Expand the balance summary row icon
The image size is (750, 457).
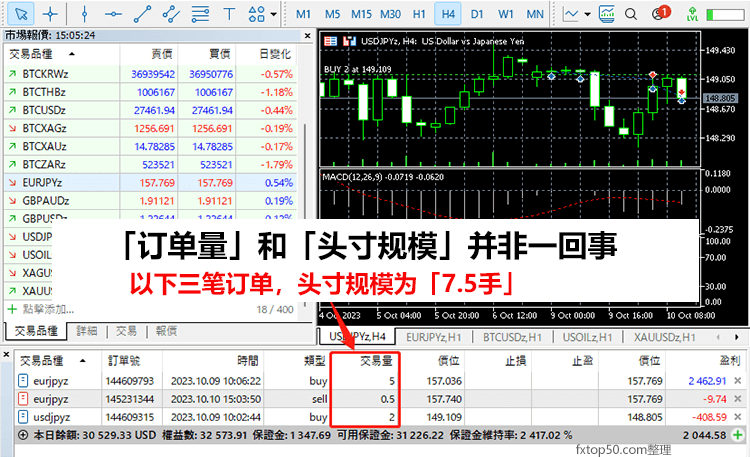pyautogui.click(x=23, y=435)
